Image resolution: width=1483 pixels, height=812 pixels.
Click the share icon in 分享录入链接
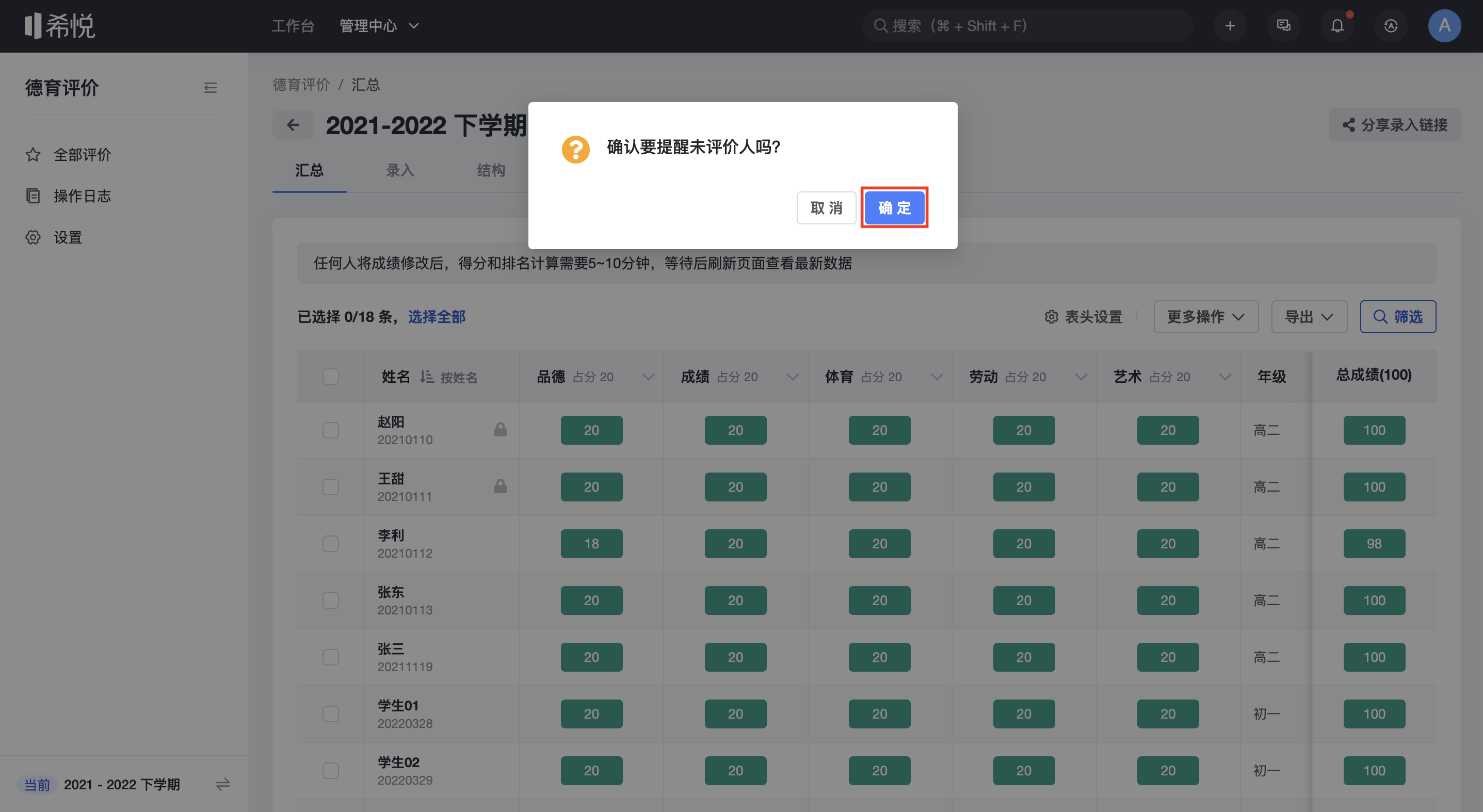point(1348,125)
